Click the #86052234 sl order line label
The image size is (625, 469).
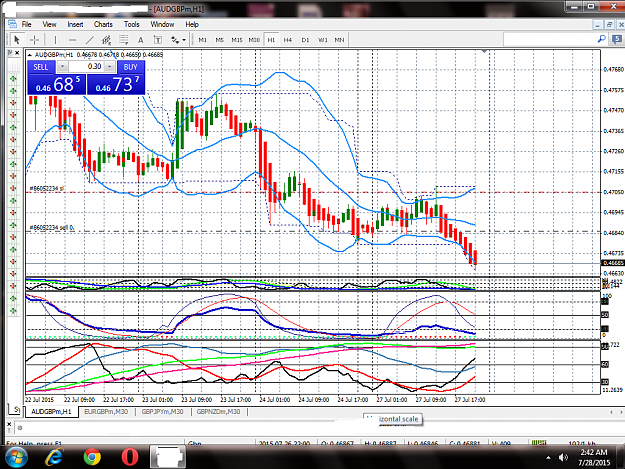point(47,188)
